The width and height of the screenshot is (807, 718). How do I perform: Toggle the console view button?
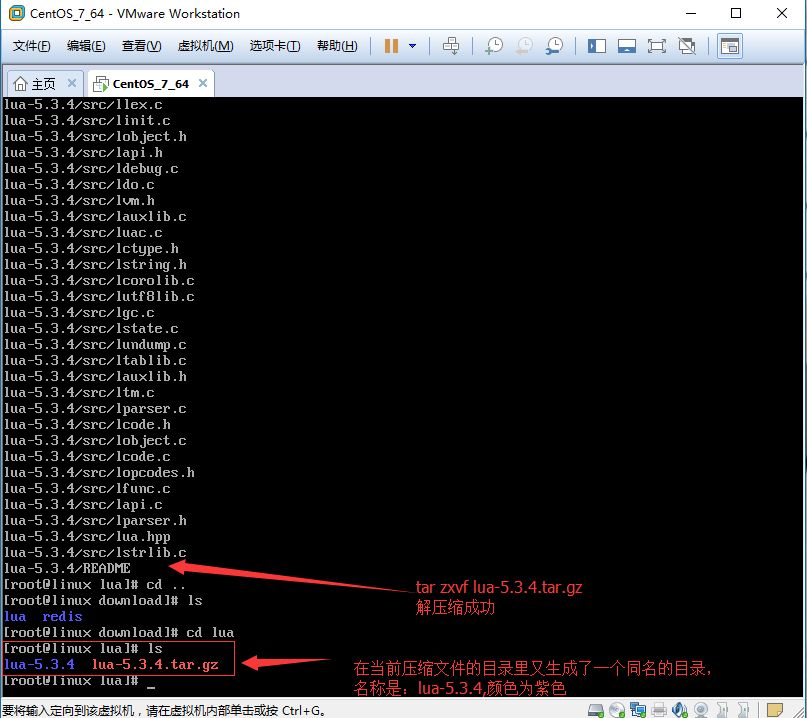729,46
